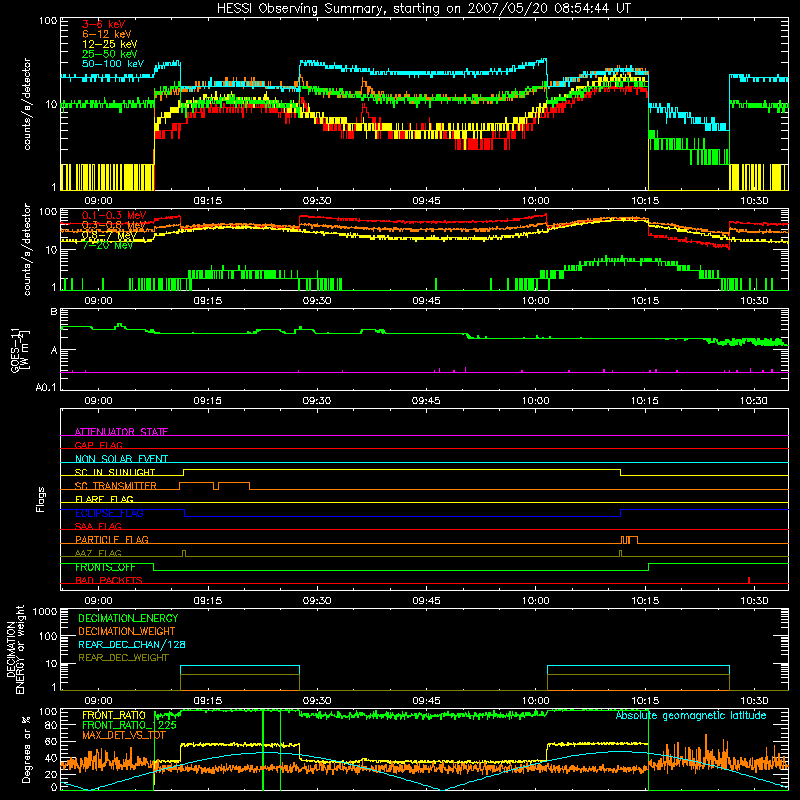
Task: Select the 3-6 keV legend label
Action: 104,24
